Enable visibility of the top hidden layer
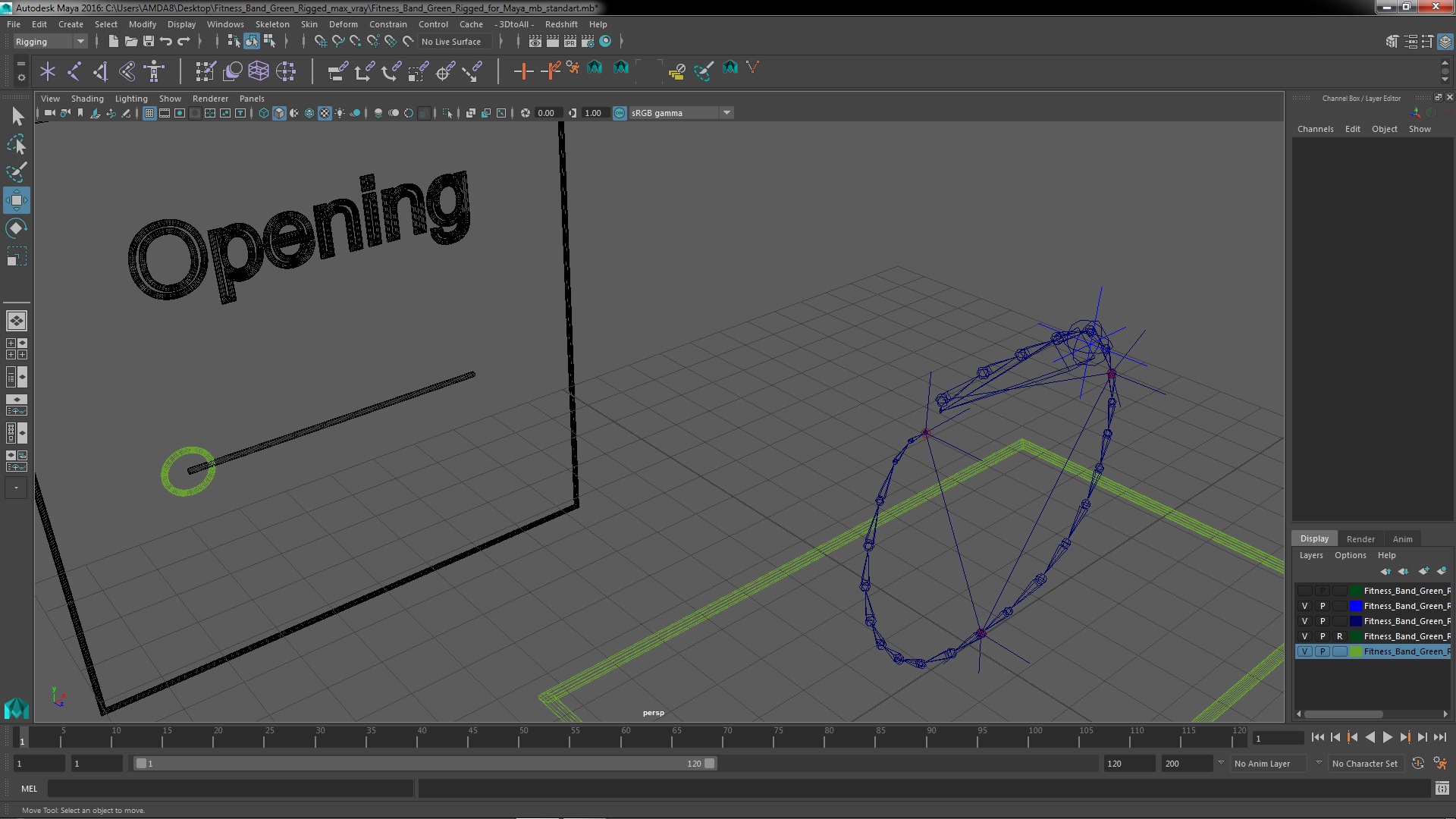1456x819 pixels. (1304, 591)
